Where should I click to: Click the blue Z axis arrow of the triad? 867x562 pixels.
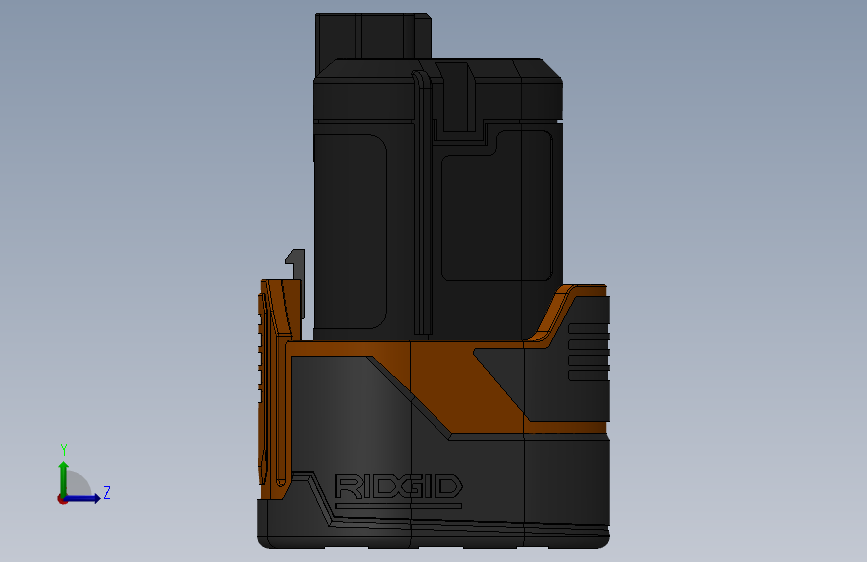coord(83,498)
